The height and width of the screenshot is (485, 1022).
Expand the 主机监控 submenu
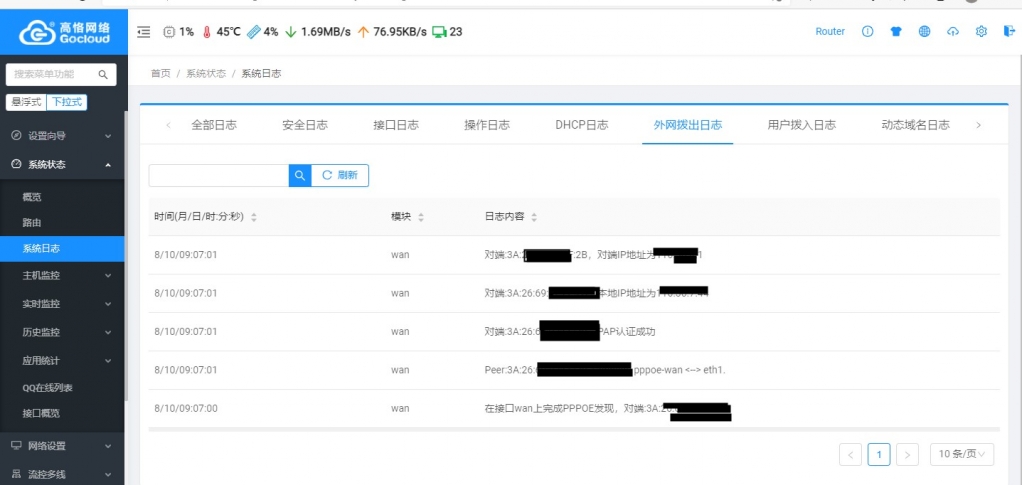pos(62,276)
